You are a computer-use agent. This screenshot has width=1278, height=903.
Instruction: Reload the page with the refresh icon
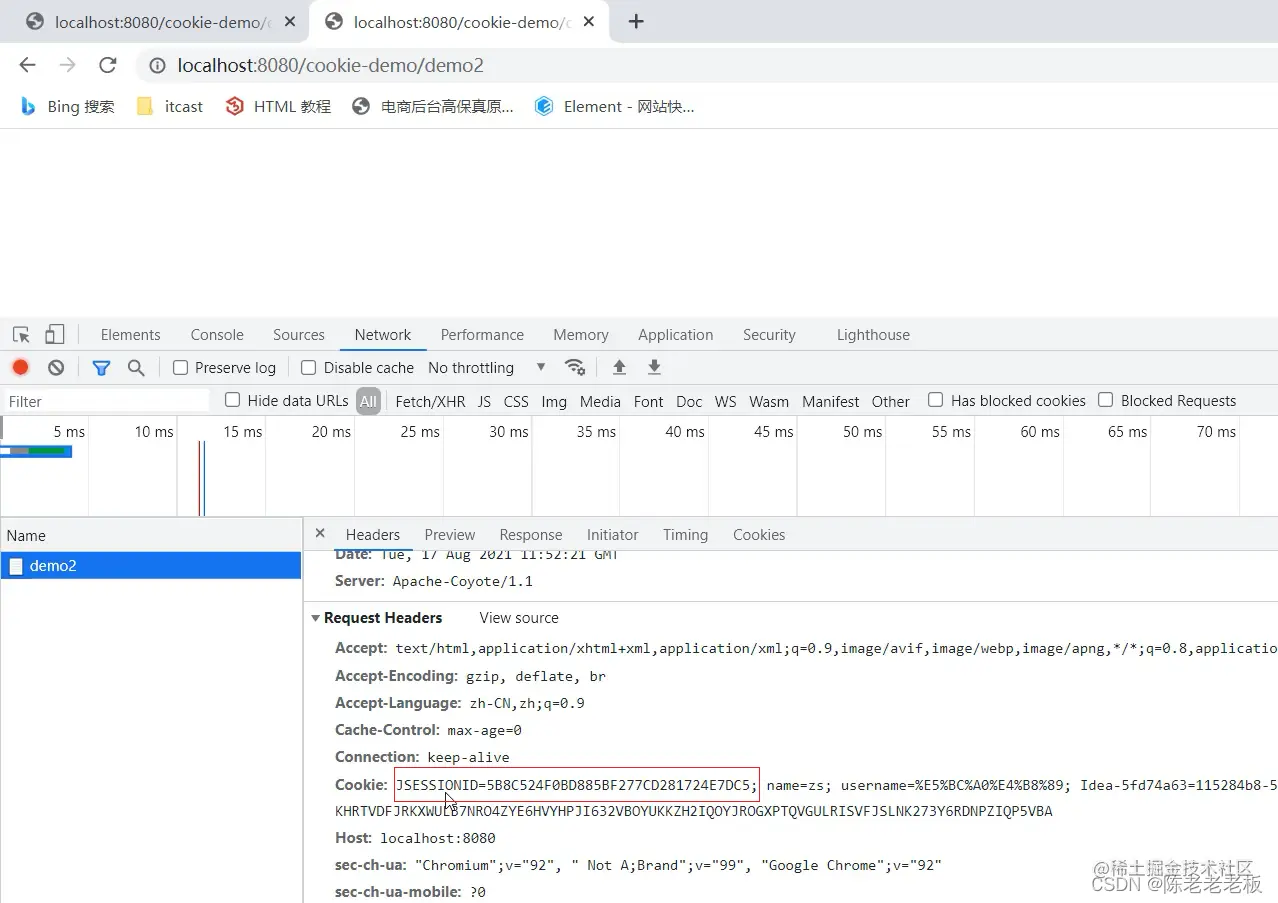pos(108,65)
